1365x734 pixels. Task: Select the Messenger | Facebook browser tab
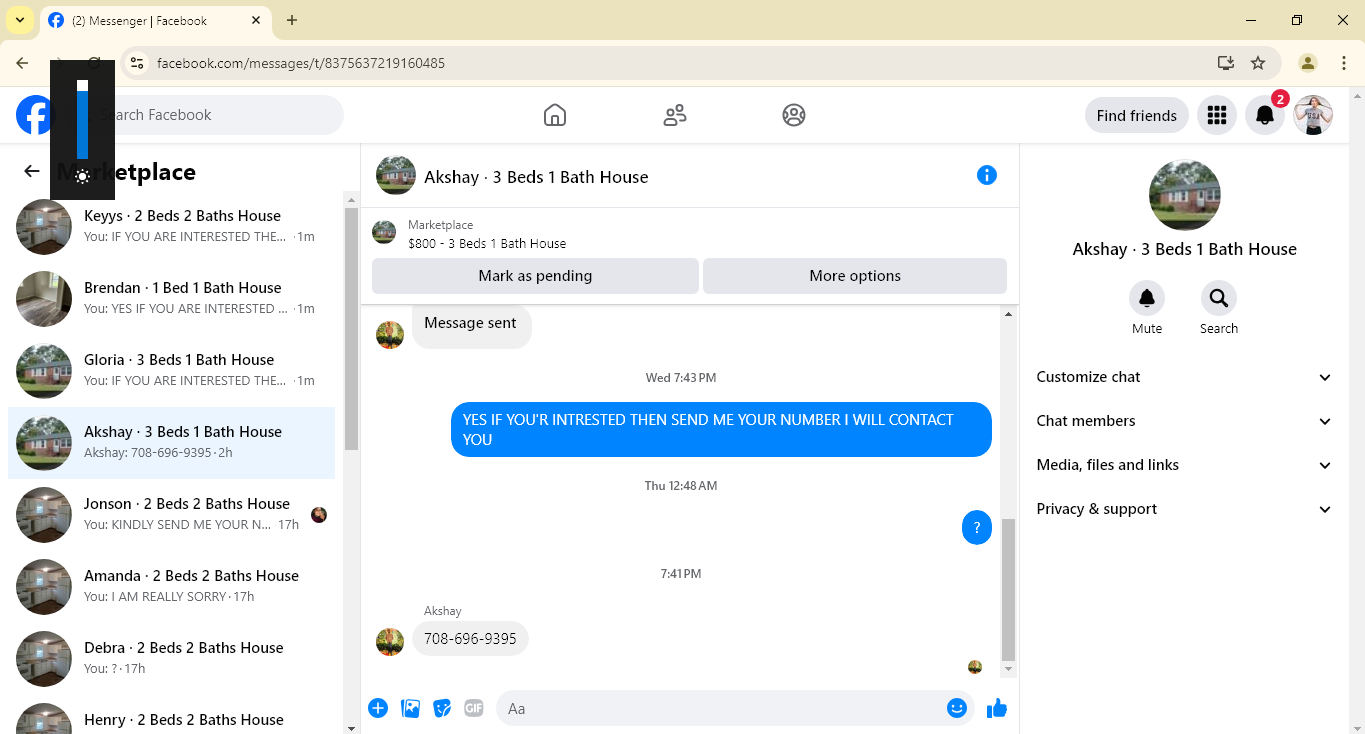(155, 21)
